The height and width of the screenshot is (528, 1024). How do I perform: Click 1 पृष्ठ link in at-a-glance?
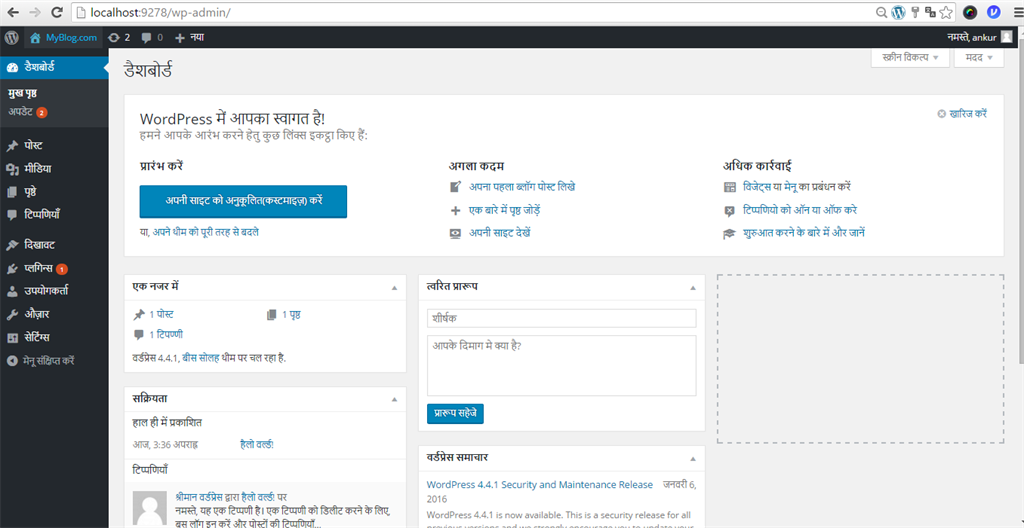click(291, 315)
